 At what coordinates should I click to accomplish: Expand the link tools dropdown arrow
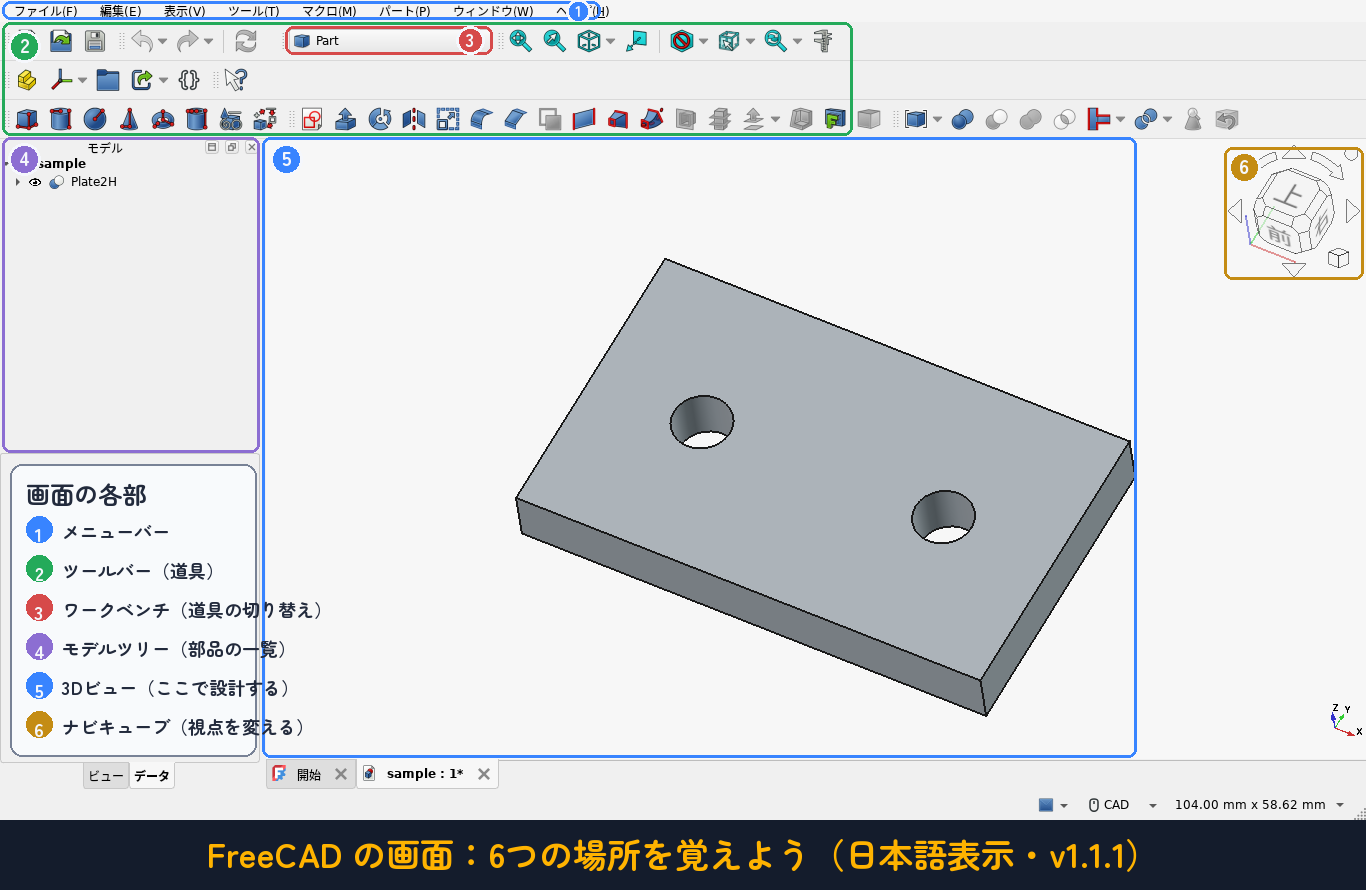[163, 79]
